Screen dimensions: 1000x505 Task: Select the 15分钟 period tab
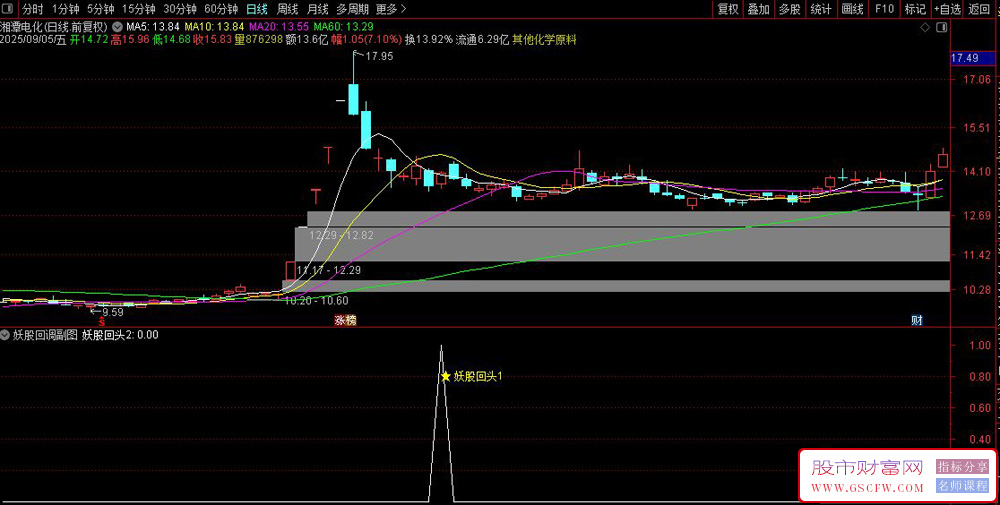point(138,9)
